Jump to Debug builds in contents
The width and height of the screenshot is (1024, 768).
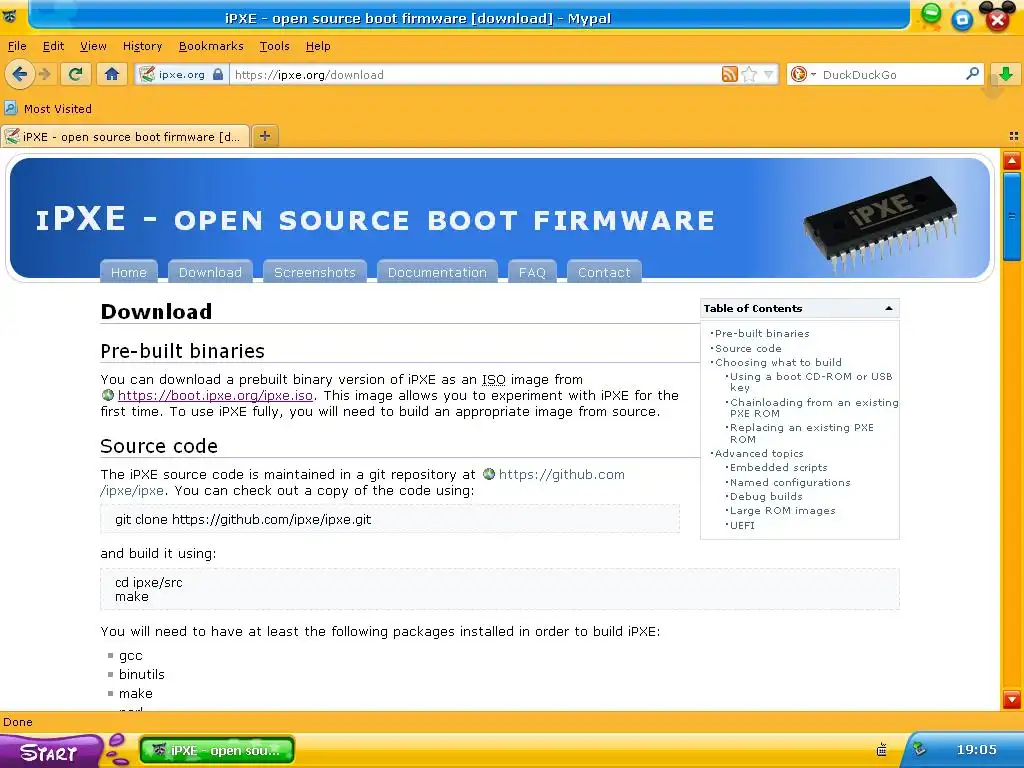pyautogui.click(x=765, y=496)
